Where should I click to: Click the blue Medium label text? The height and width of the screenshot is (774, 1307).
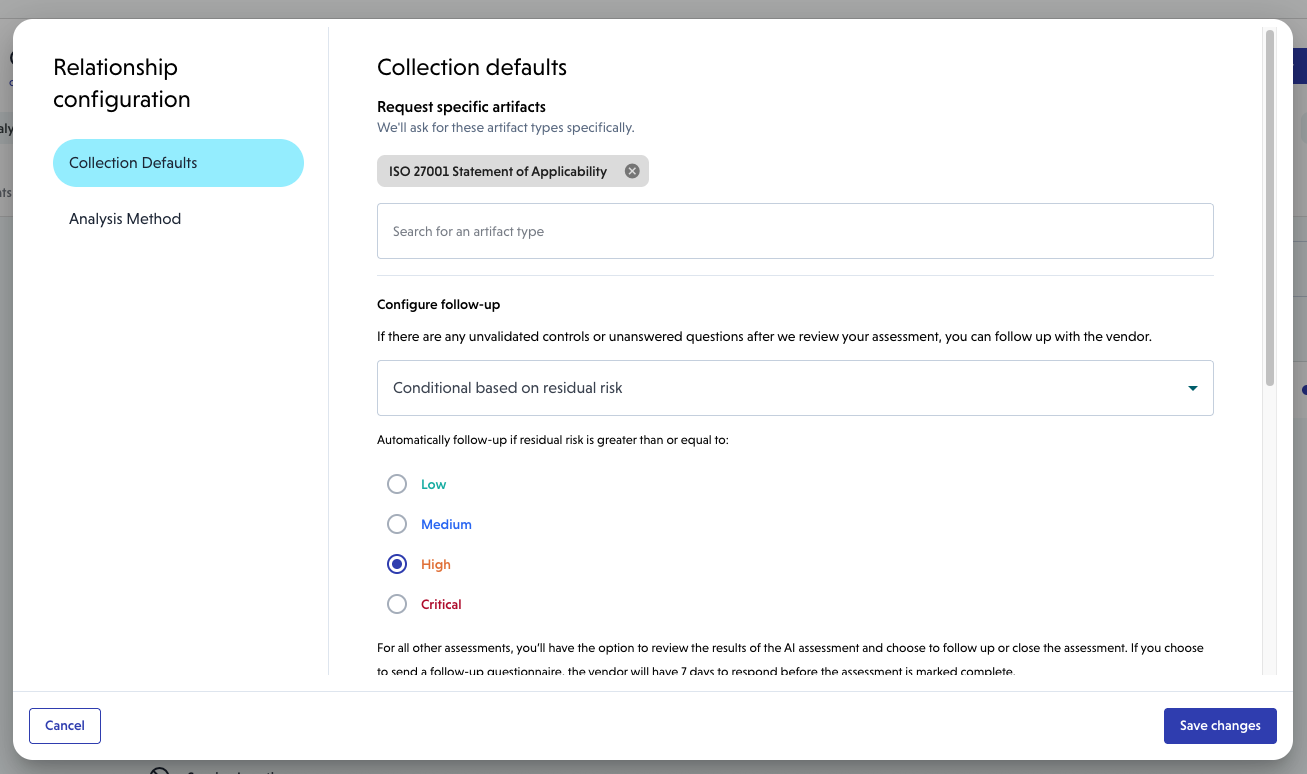(446, 525)
